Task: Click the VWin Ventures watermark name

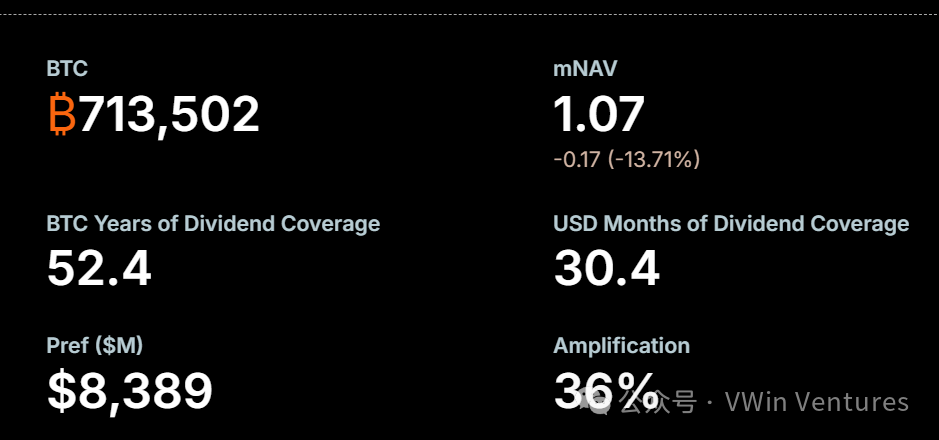Action: [x=816, y=402]
